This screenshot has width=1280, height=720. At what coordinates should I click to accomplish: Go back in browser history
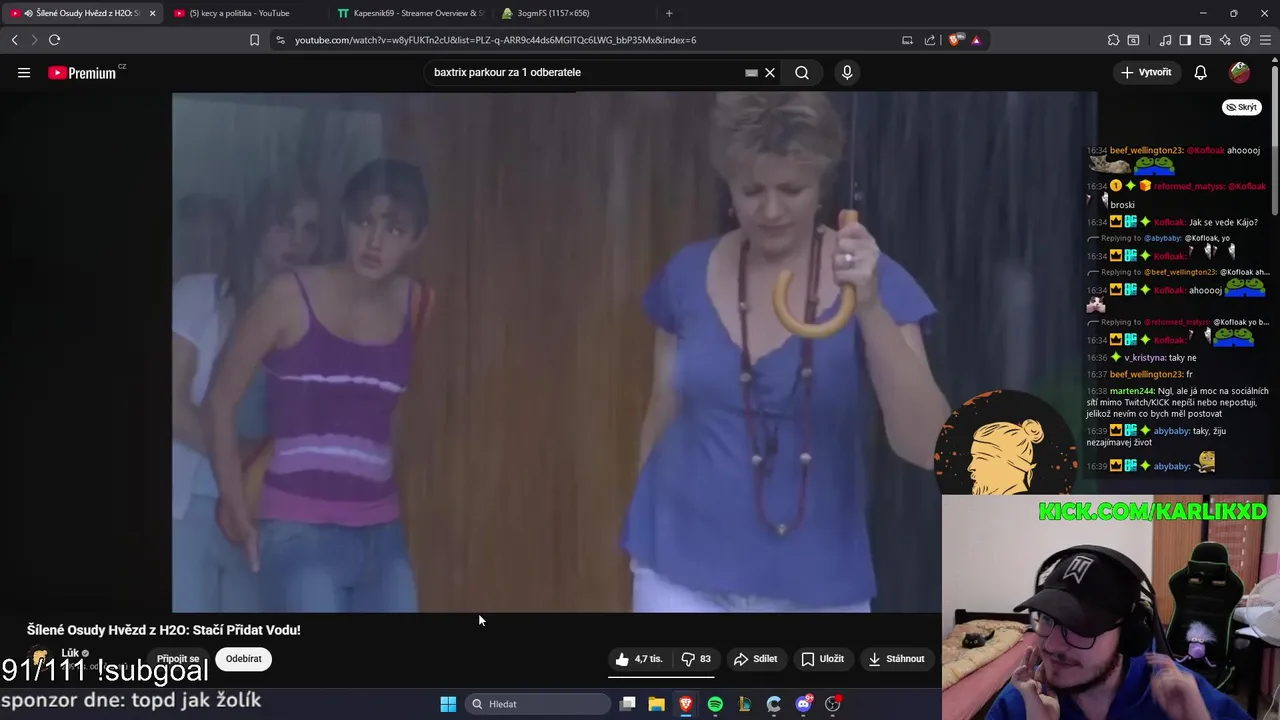pyautogui.click(x=14, y=40)
